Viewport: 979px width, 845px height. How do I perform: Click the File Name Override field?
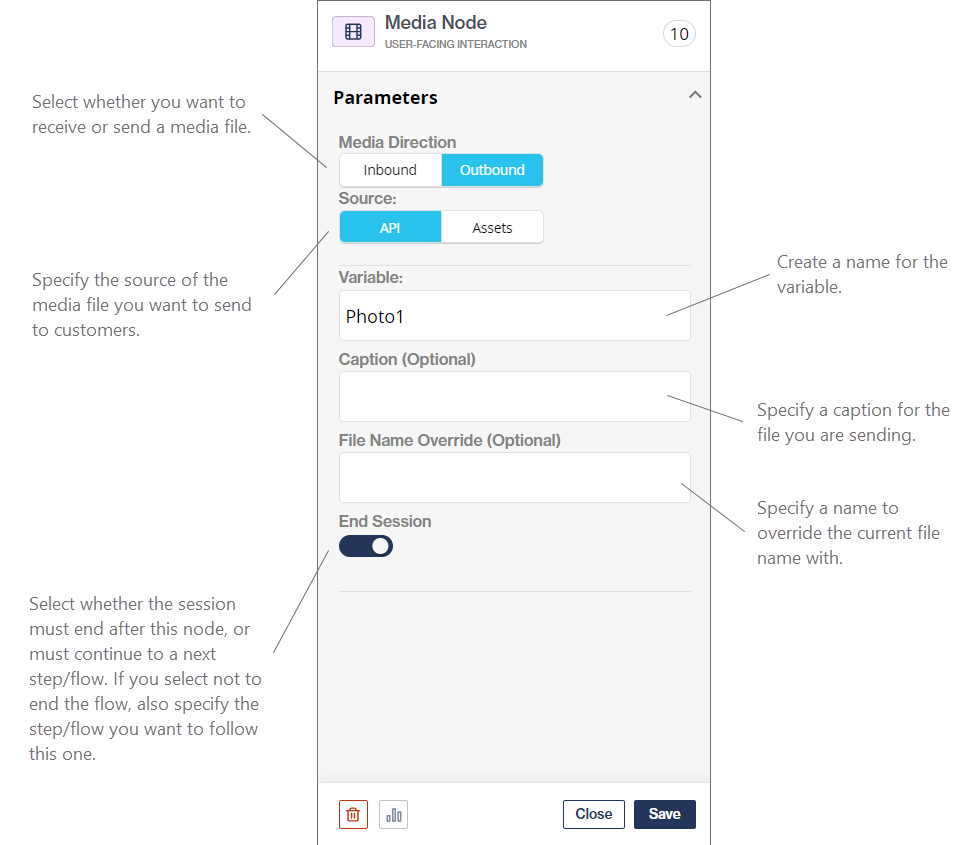click(x=514, y=477)
